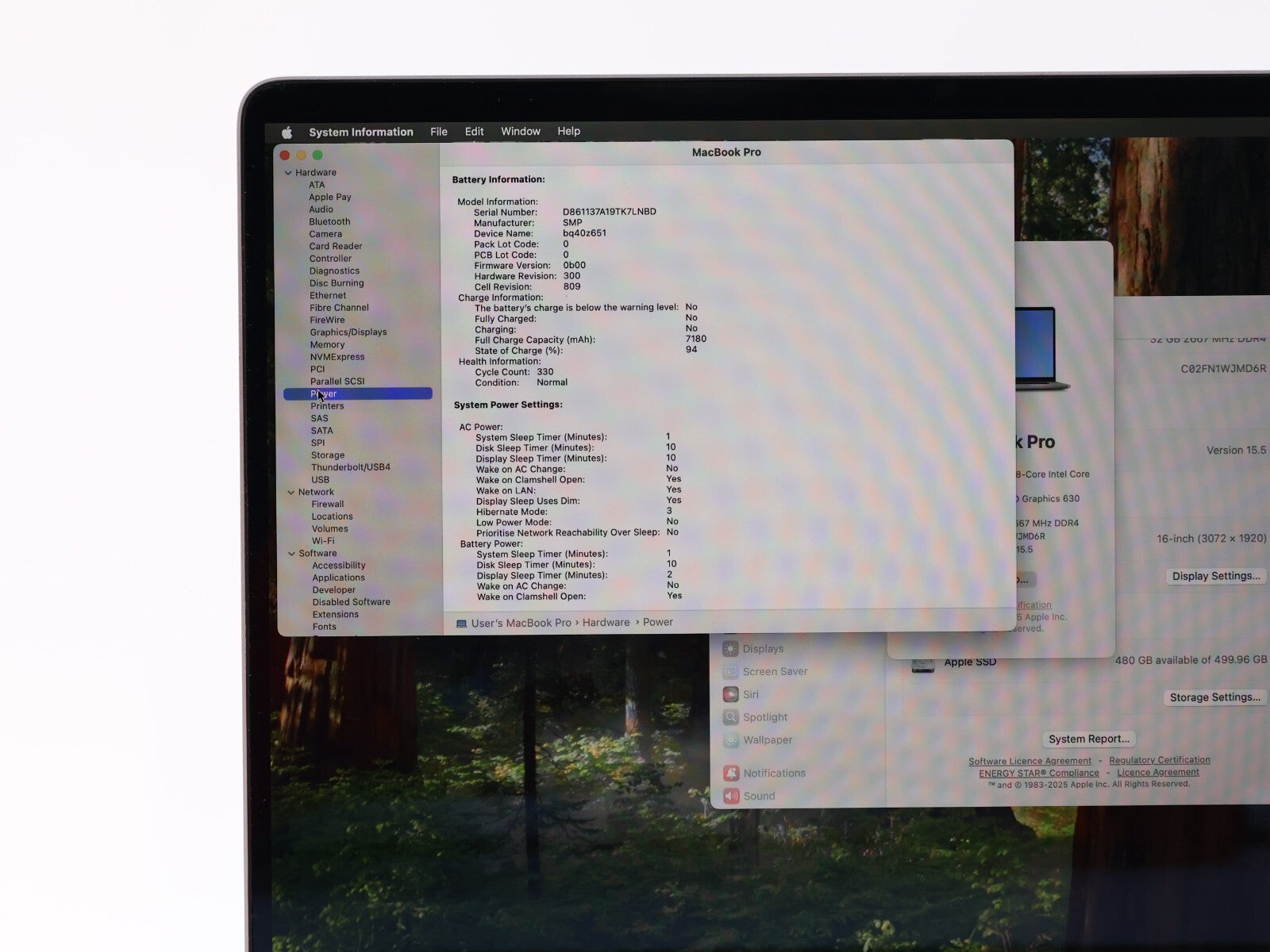Click User's MacBook Pro in path bar
Screen dimensions: 1270x952
(x=521, y=623)
